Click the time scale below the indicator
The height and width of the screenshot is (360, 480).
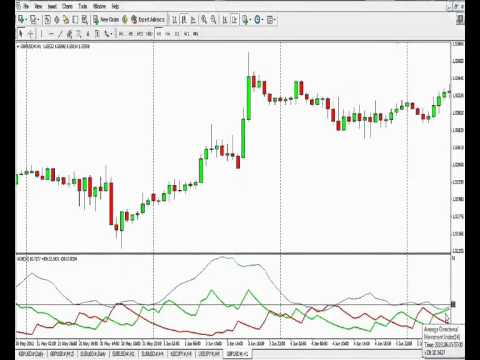218,343
